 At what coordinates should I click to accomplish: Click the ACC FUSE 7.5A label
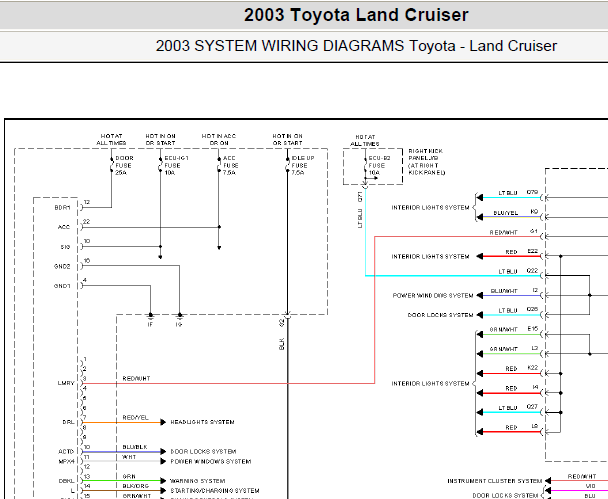point(230,165)
